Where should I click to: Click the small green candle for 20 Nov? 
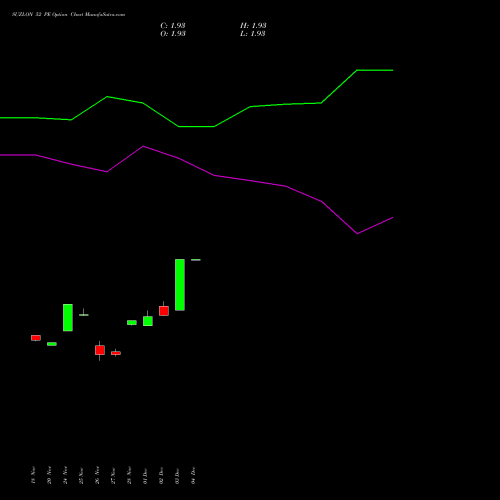click(52, 344)
